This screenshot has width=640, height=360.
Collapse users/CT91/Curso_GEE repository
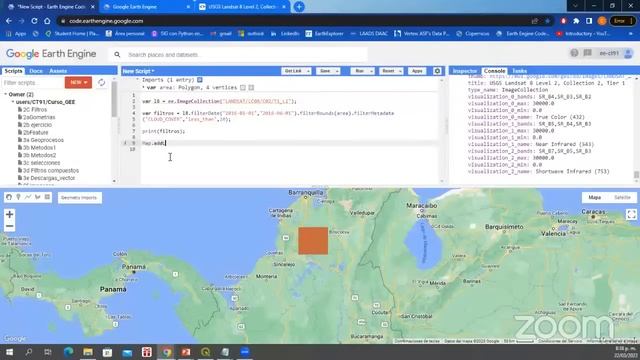pyautogui.click(x=13, y=102)
